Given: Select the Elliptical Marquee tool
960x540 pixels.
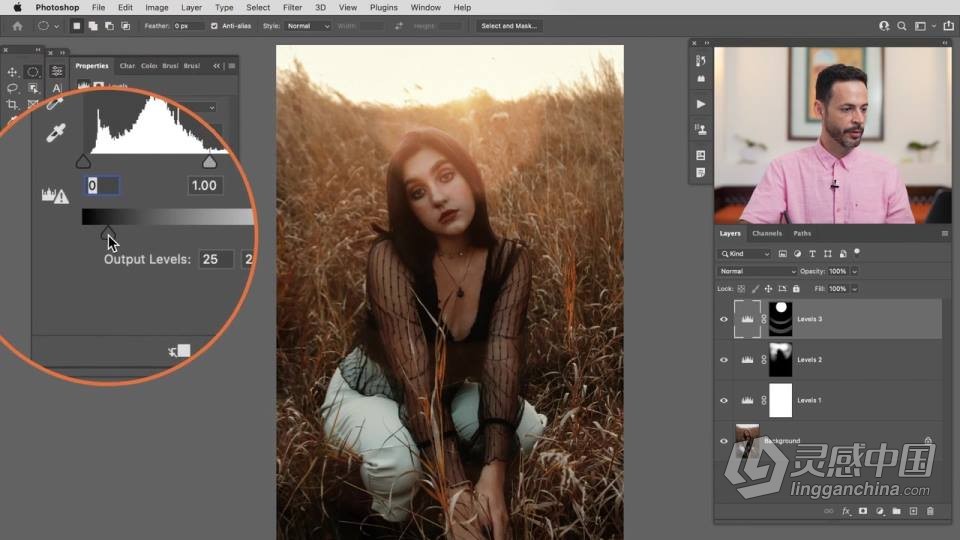Looking at the screenshot, I should (x=33, y=72).
